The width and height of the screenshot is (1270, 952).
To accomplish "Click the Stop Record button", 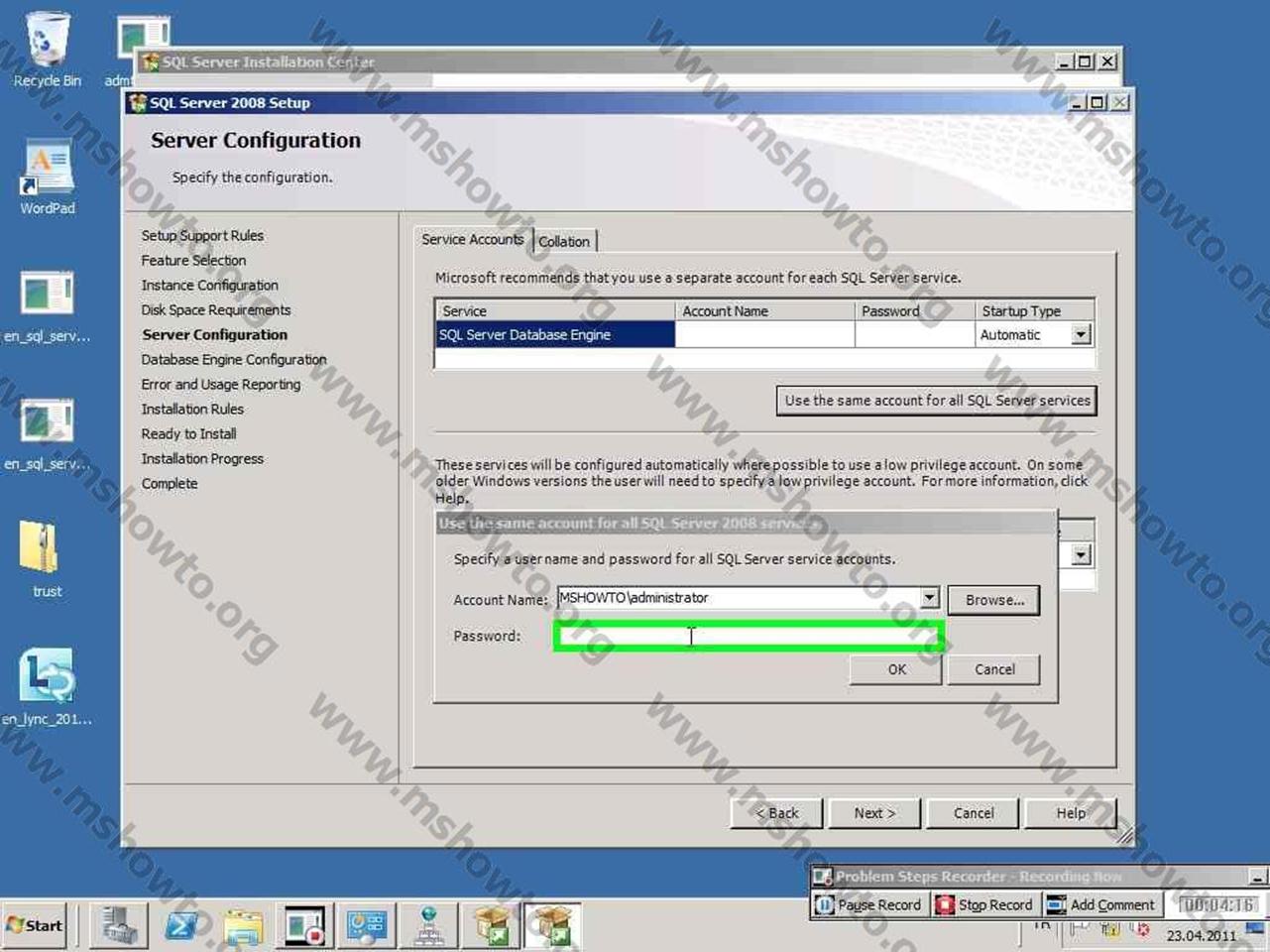I will [984, 904].
